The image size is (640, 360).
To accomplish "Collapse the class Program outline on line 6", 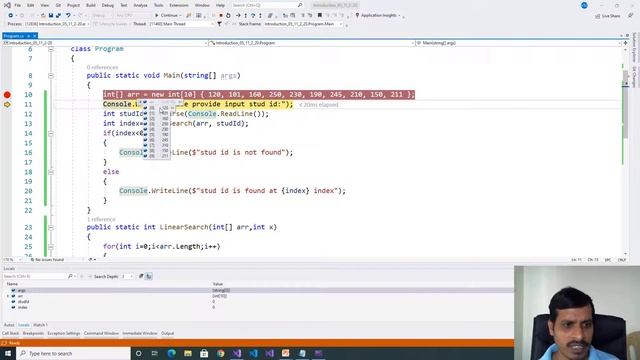I will pos(51,49).
